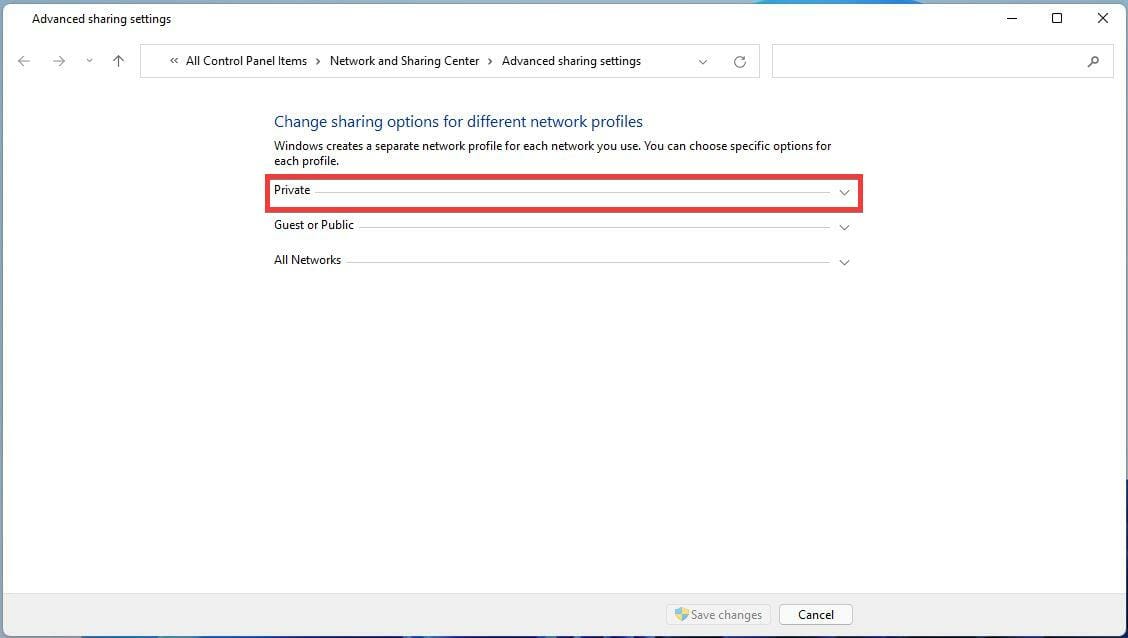Open the recent locations chevron dropdown
Image resolution: width=1128 pixels, height=638 pixels.
pos(88,61)
